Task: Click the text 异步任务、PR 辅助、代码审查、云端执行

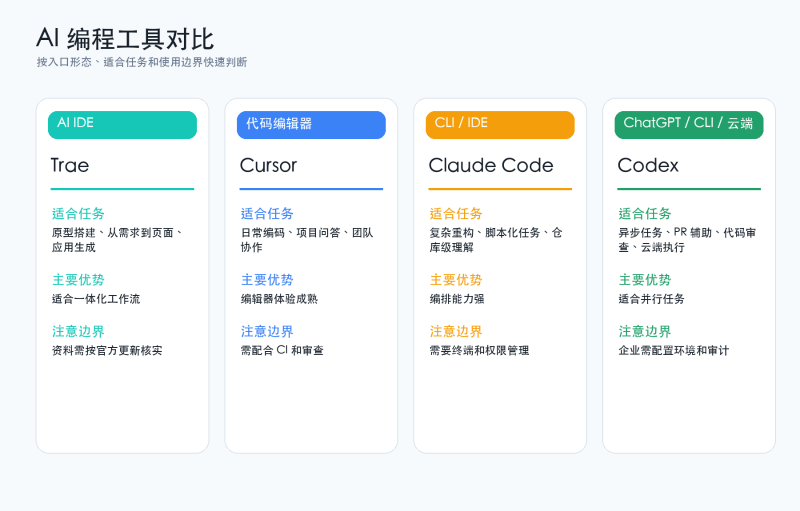Action: coord(687,240)
